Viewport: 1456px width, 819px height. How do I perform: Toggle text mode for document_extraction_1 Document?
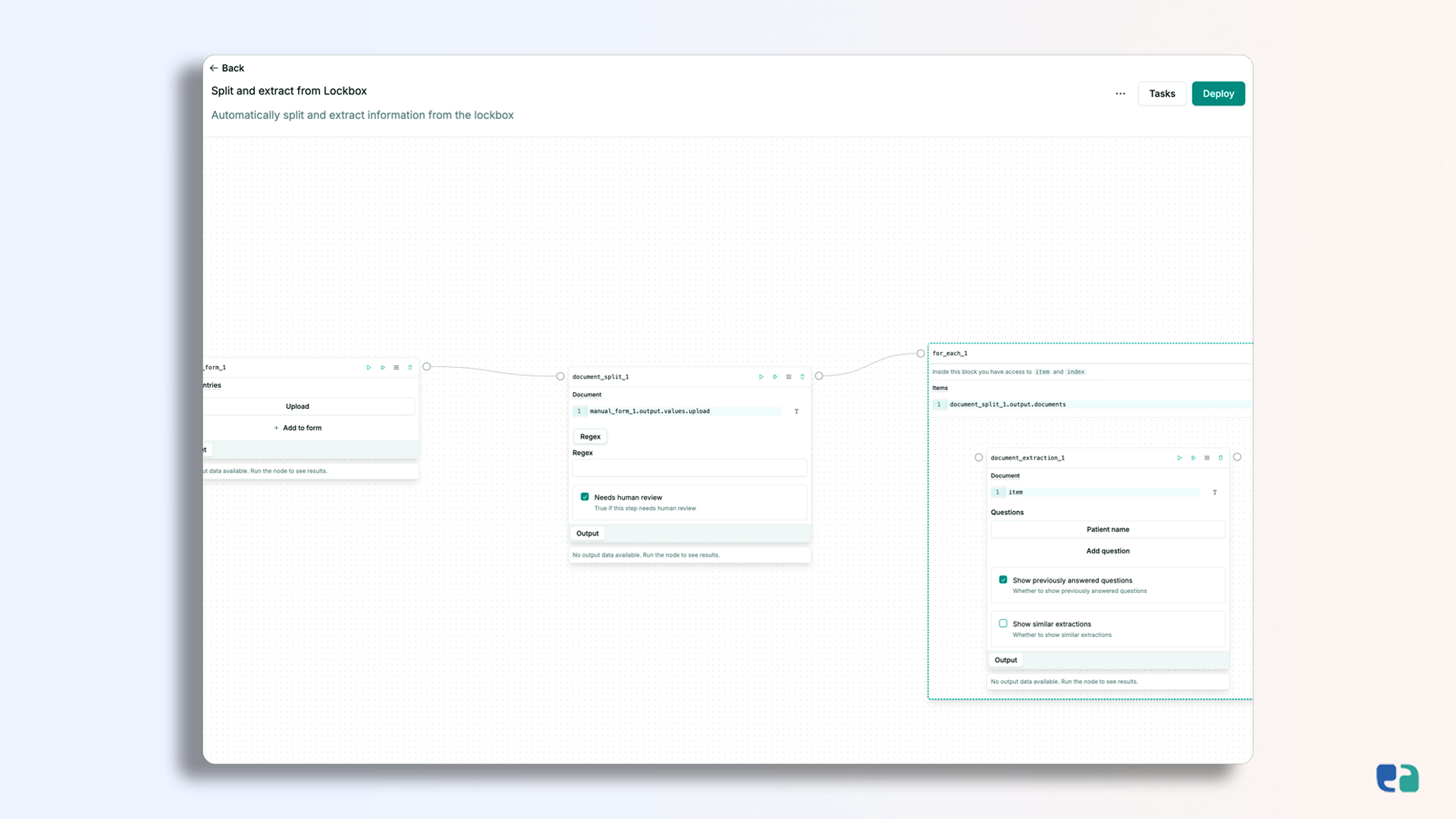pyautogui.click(x=1215, y=493)
